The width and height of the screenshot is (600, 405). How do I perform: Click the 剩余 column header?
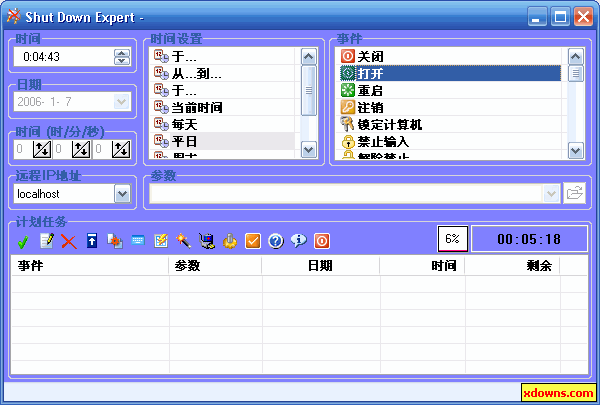click(513, 265)
